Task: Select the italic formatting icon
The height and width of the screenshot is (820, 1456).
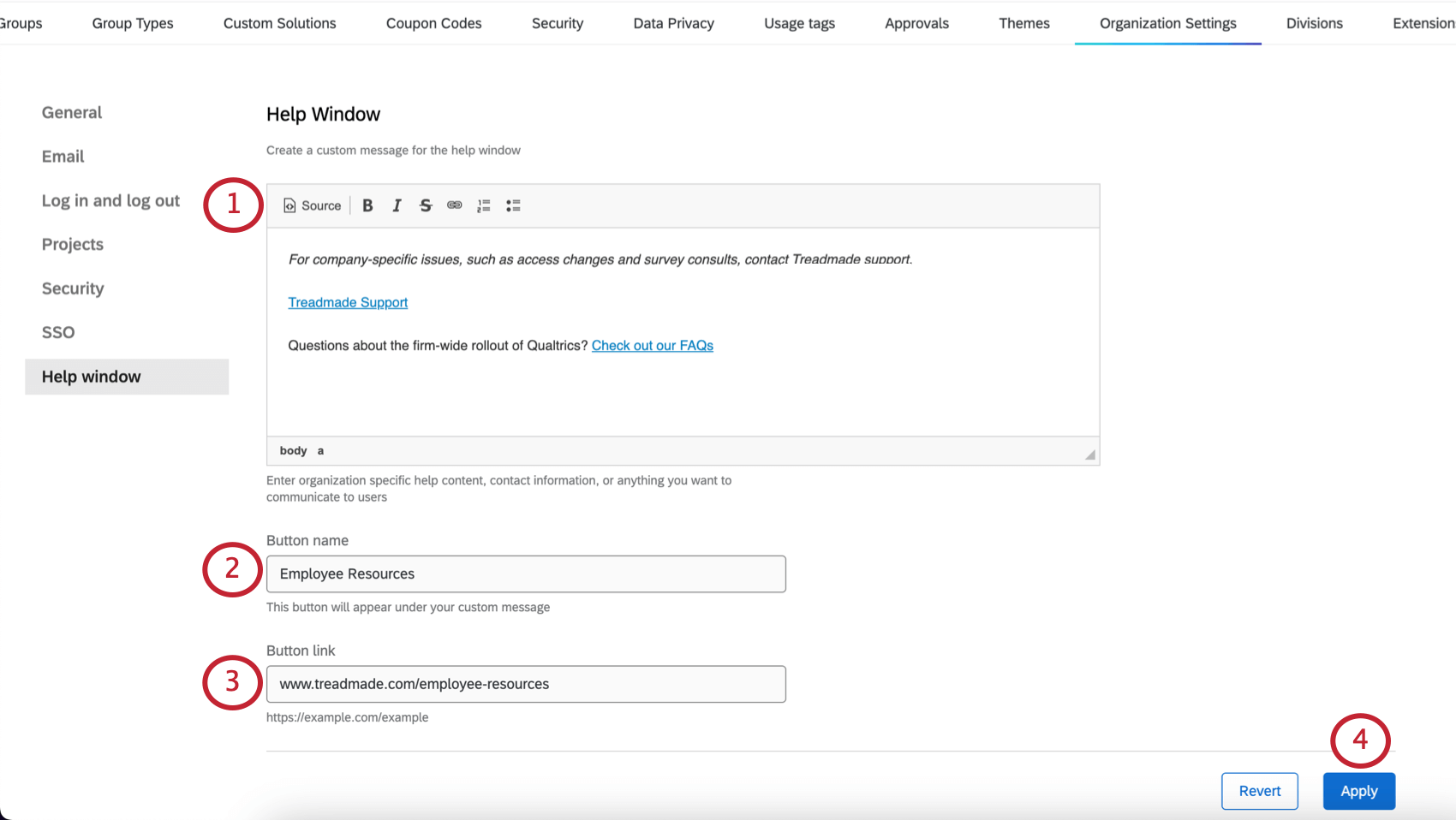Action: click(x=397, y=205)
